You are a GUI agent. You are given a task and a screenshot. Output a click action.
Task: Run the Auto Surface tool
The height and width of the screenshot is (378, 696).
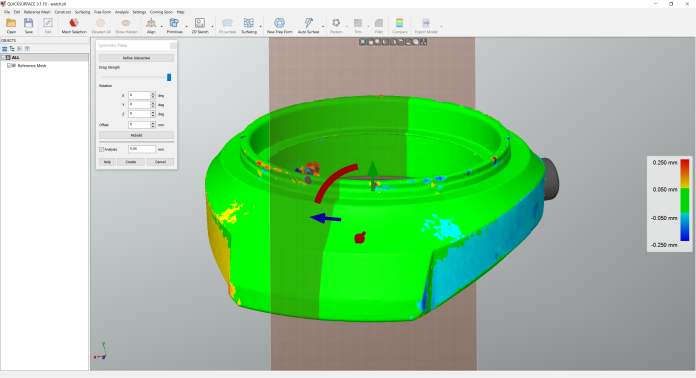coord(308,26)
